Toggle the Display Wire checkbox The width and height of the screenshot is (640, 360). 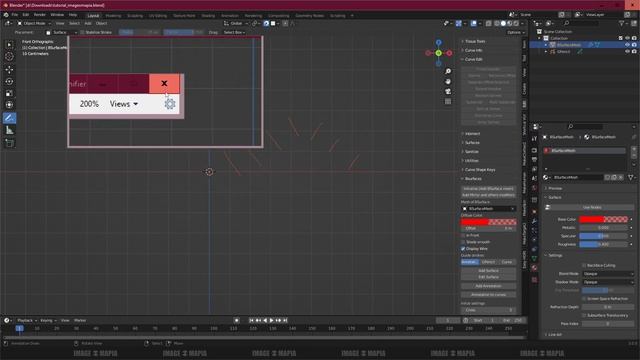(463, 249)
